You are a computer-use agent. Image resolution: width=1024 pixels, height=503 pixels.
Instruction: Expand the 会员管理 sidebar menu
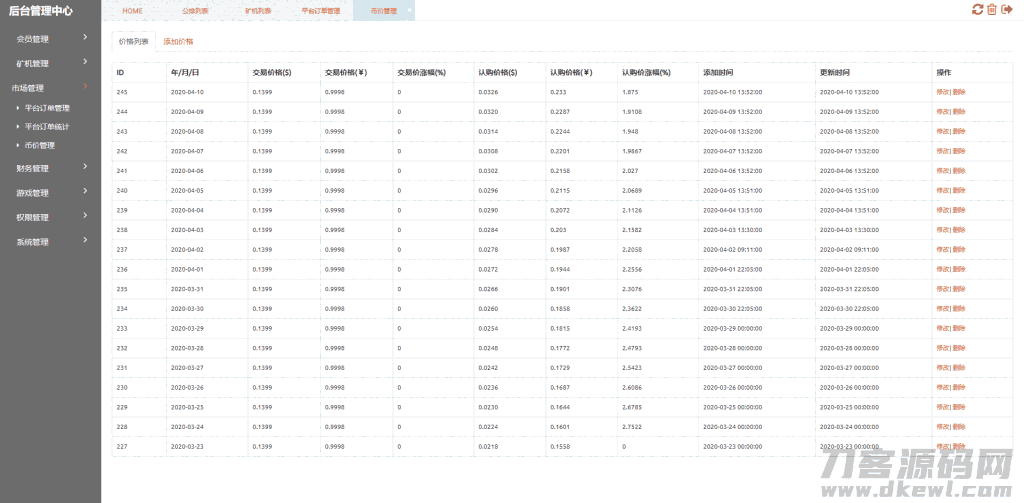pos(50,39)
